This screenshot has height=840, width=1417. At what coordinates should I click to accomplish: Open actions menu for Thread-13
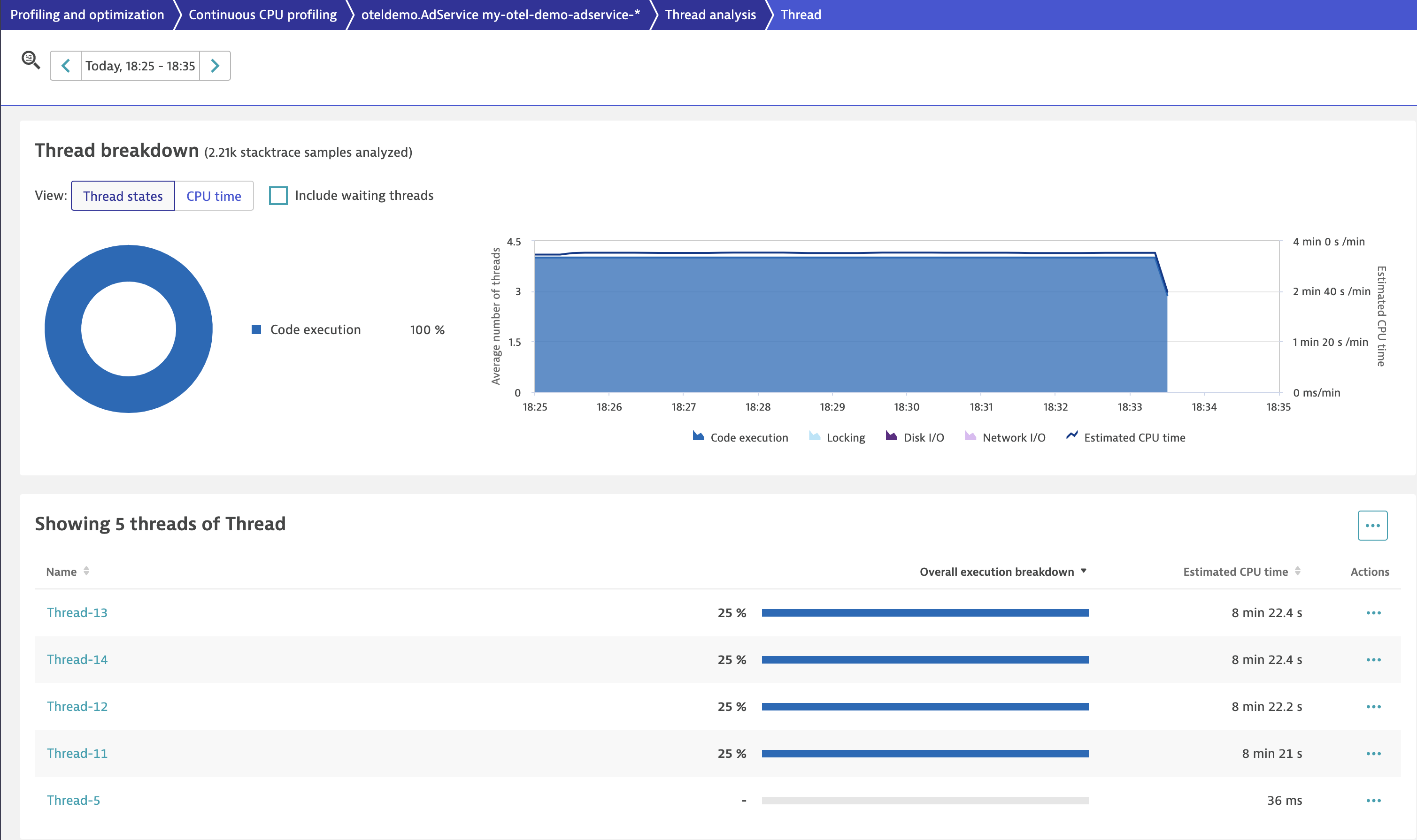click(1373, 613)
